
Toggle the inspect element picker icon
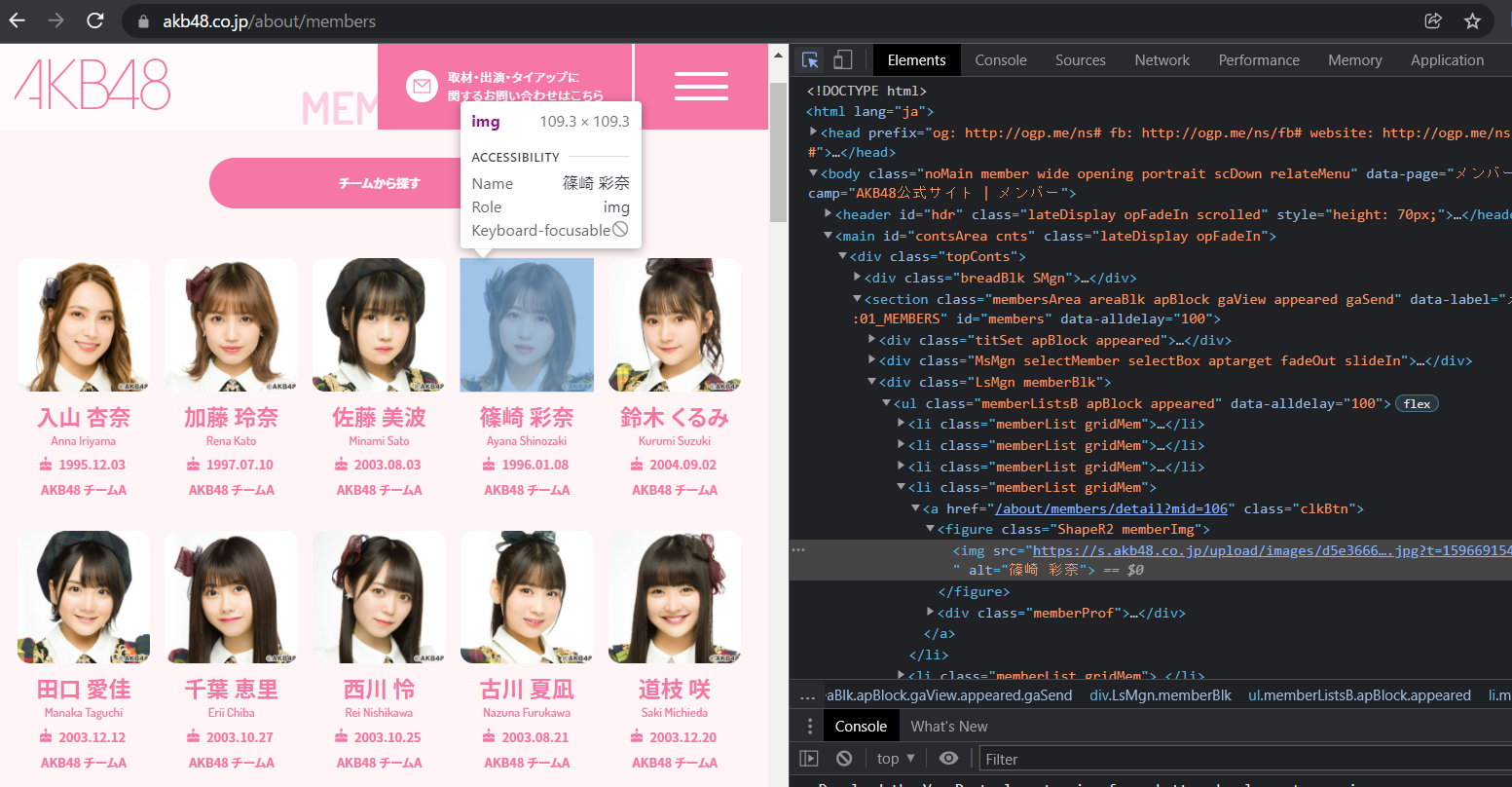pyautogui.click(x=810, y=60)
